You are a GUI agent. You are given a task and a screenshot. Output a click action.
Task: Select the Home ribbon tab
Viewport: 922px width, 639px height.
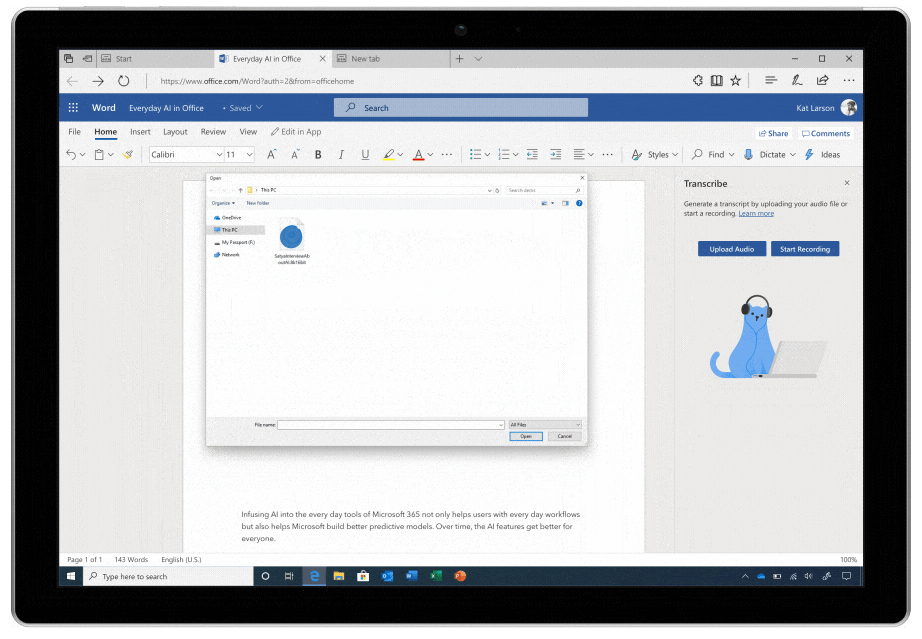[x=106, y=132]
